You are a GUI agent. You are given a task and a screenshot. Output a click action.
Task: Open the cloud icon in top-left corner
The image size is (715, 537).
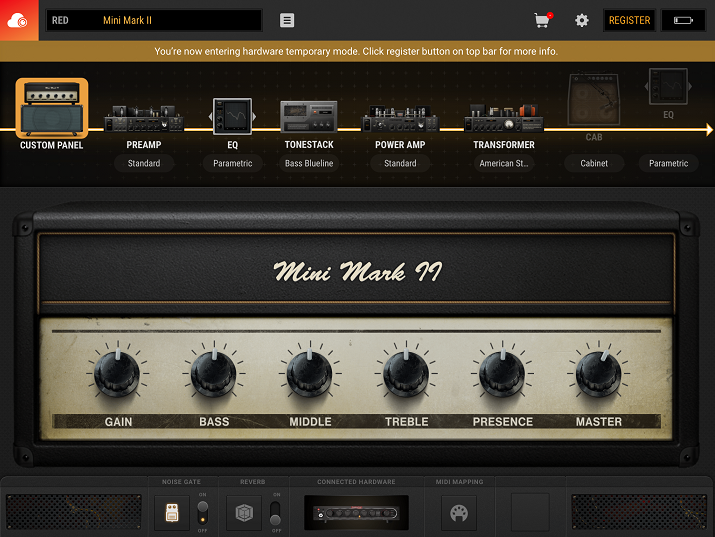point(19,20)
